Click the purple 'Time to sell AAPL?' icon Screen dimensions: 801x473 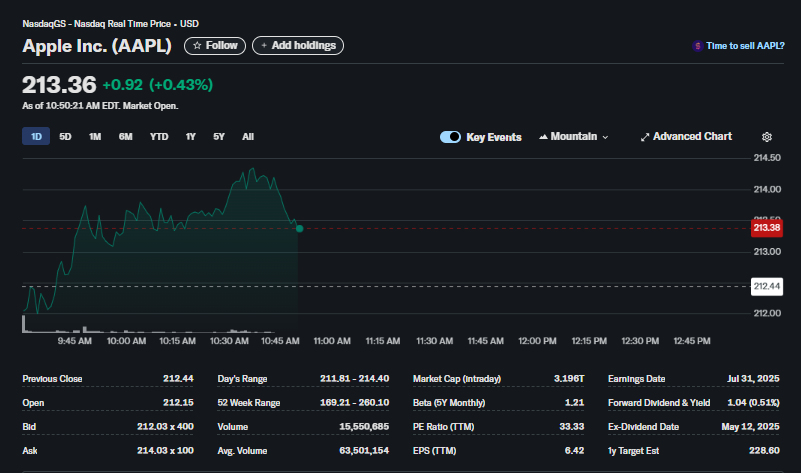(698, 46)
